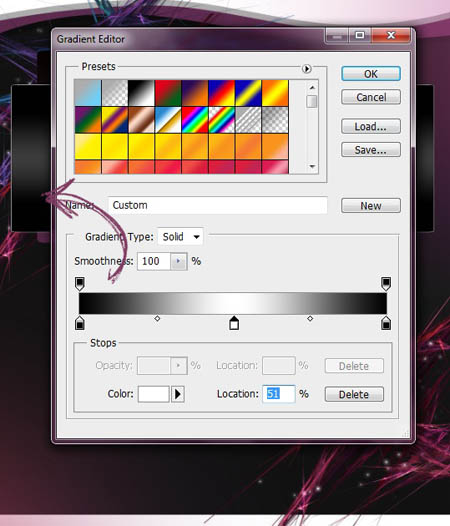
Task: Click the white Color swatch
Action: click(153, 394)
